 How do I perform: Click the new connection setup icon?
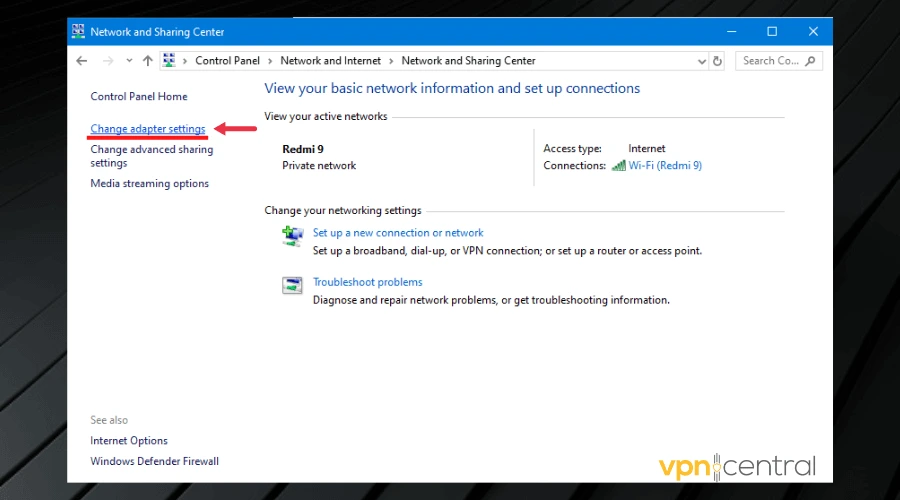(292, 236)
